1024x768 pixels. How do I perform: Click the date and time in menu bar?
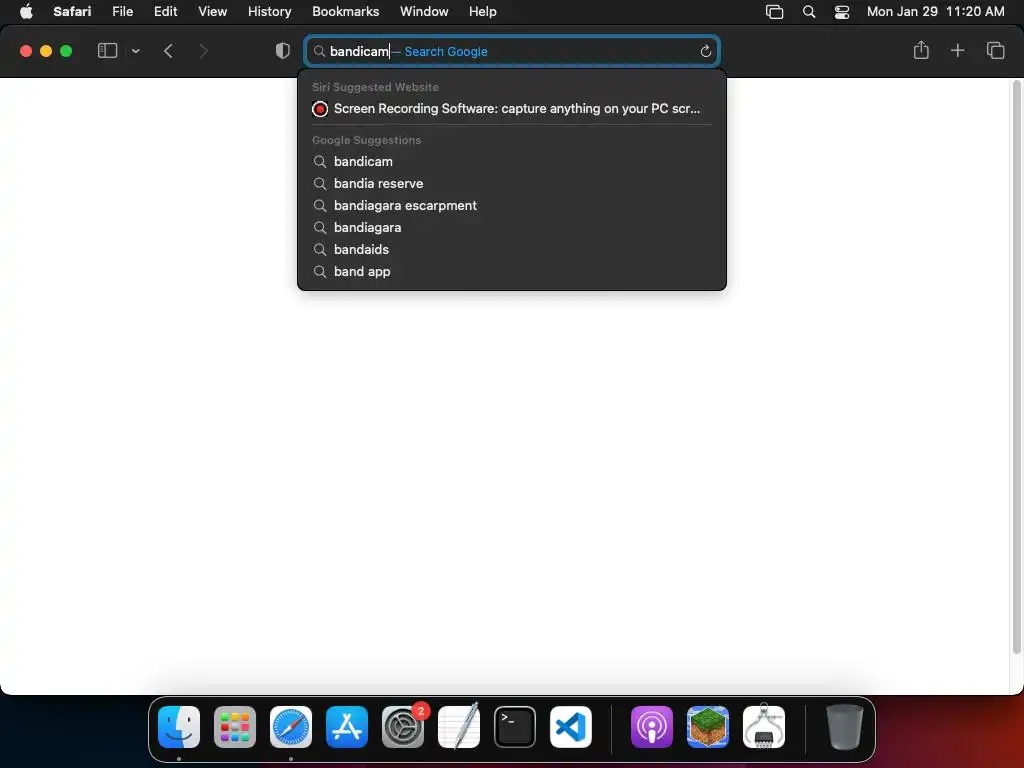click(x=935, y=11)
